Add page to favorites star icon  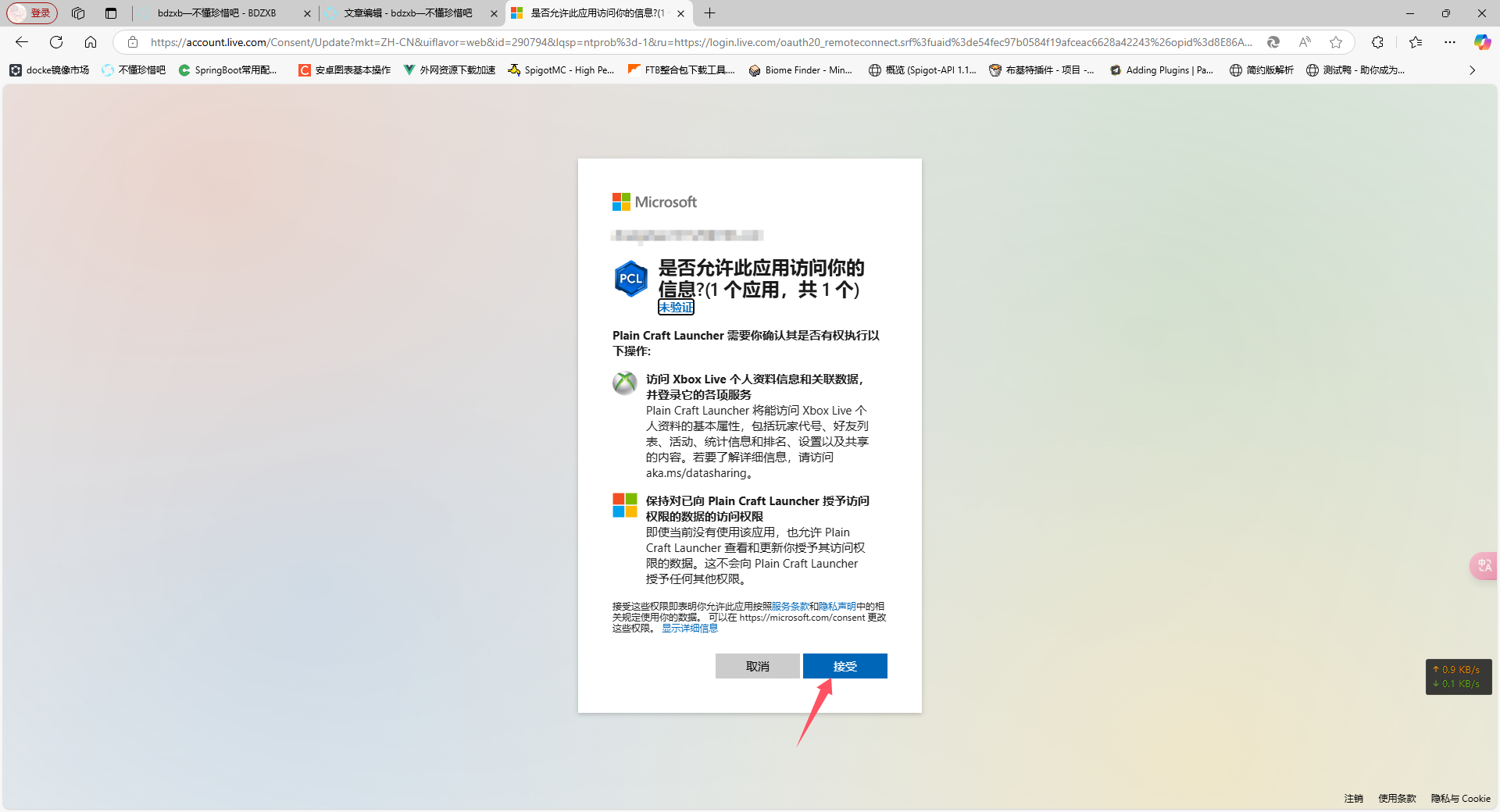click(x=1336, y=42)
